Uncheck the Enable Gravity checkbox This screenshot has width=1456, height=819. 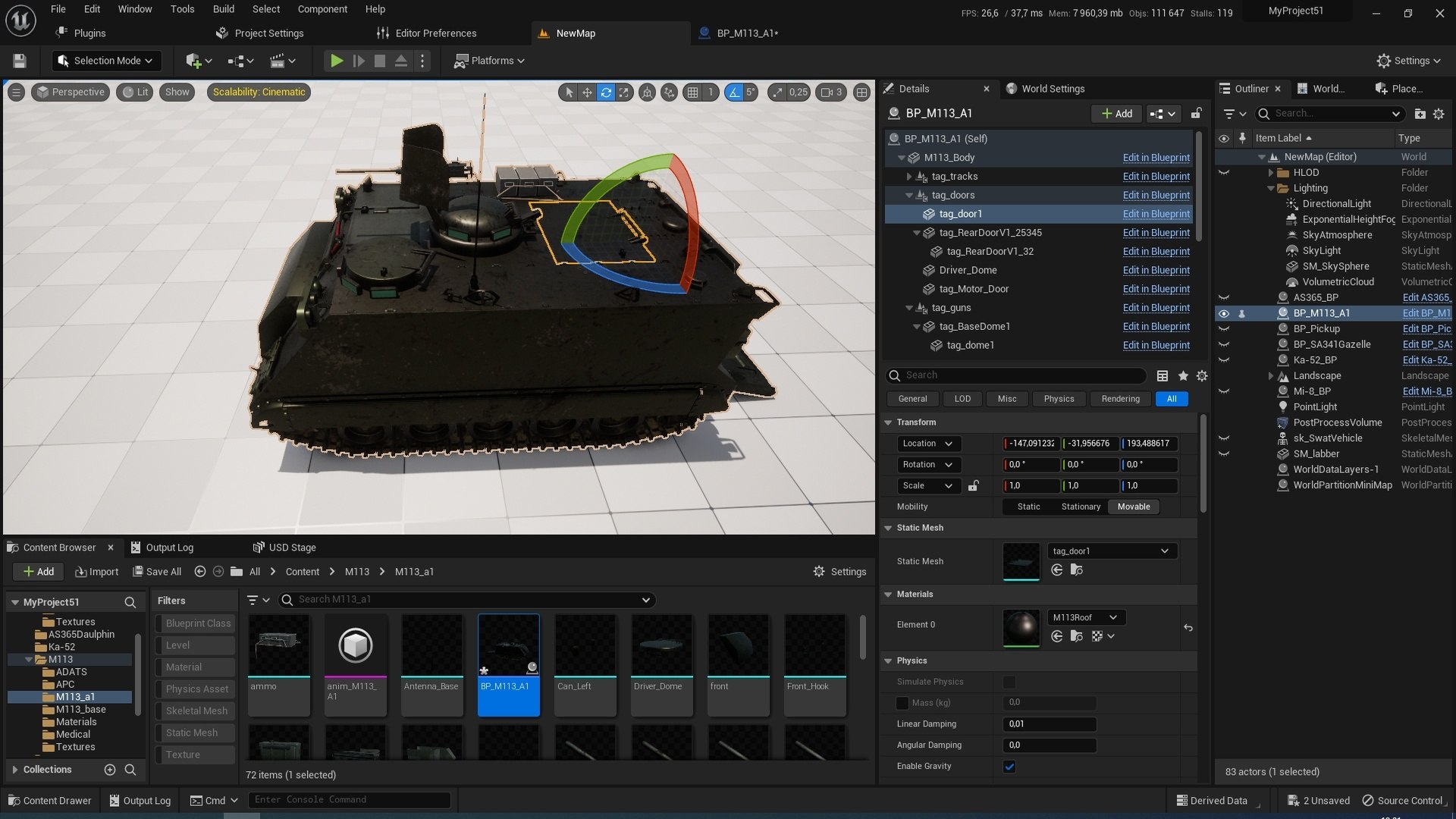(1009, 767)
